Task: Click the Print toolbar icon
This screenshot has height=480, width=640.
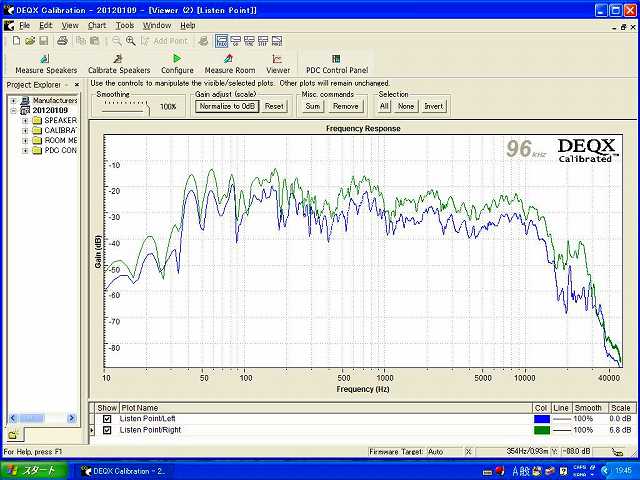Action: tap(62, 41)
